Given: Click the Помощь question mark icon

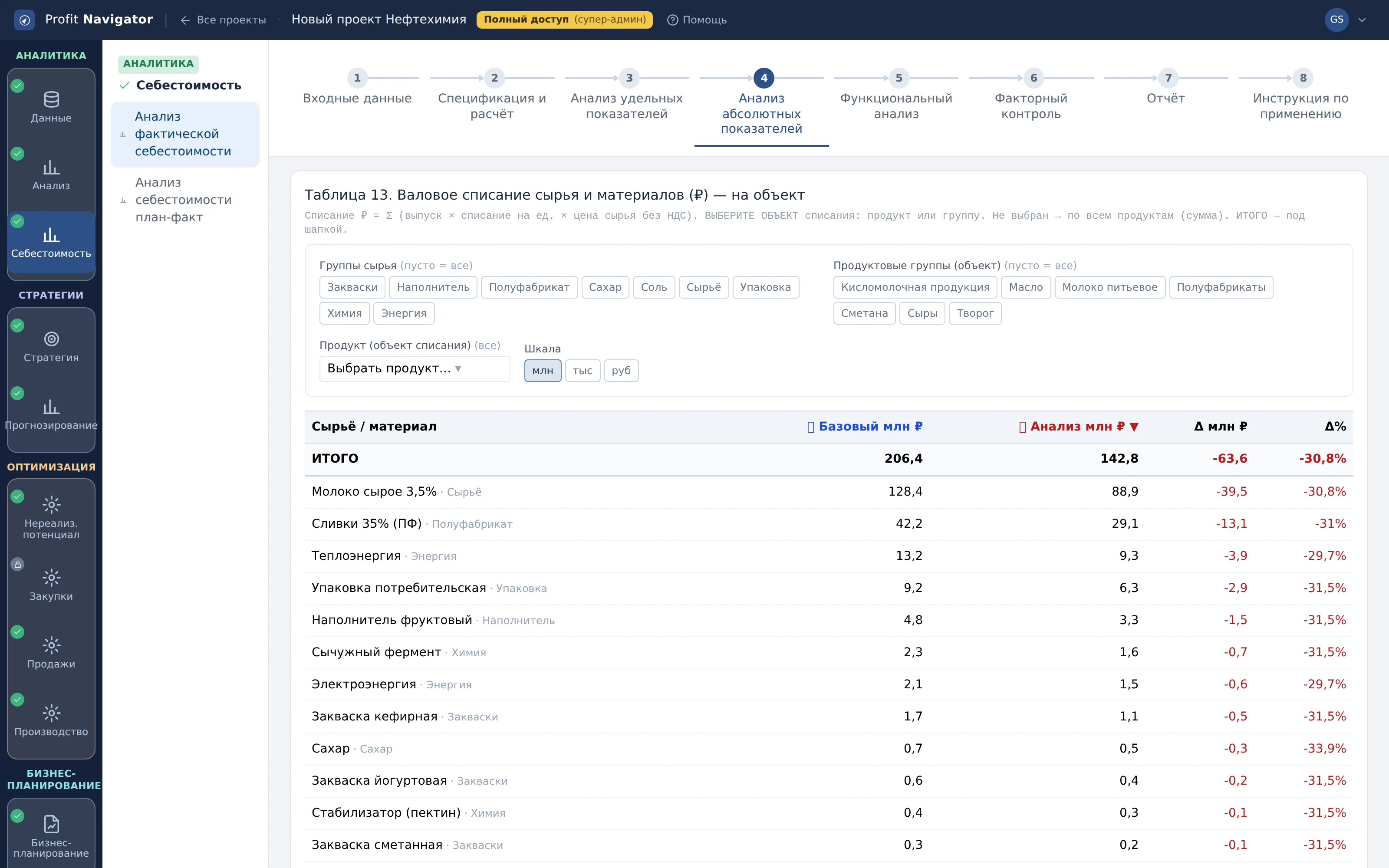Looking at the screenshot, I should [x=673, y=20].
